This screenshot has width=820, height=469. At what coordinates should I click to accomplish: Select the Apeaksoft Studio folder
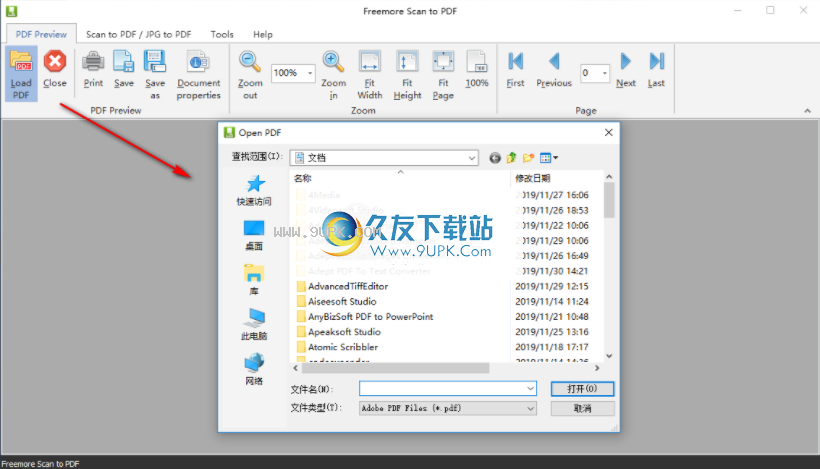339,331
